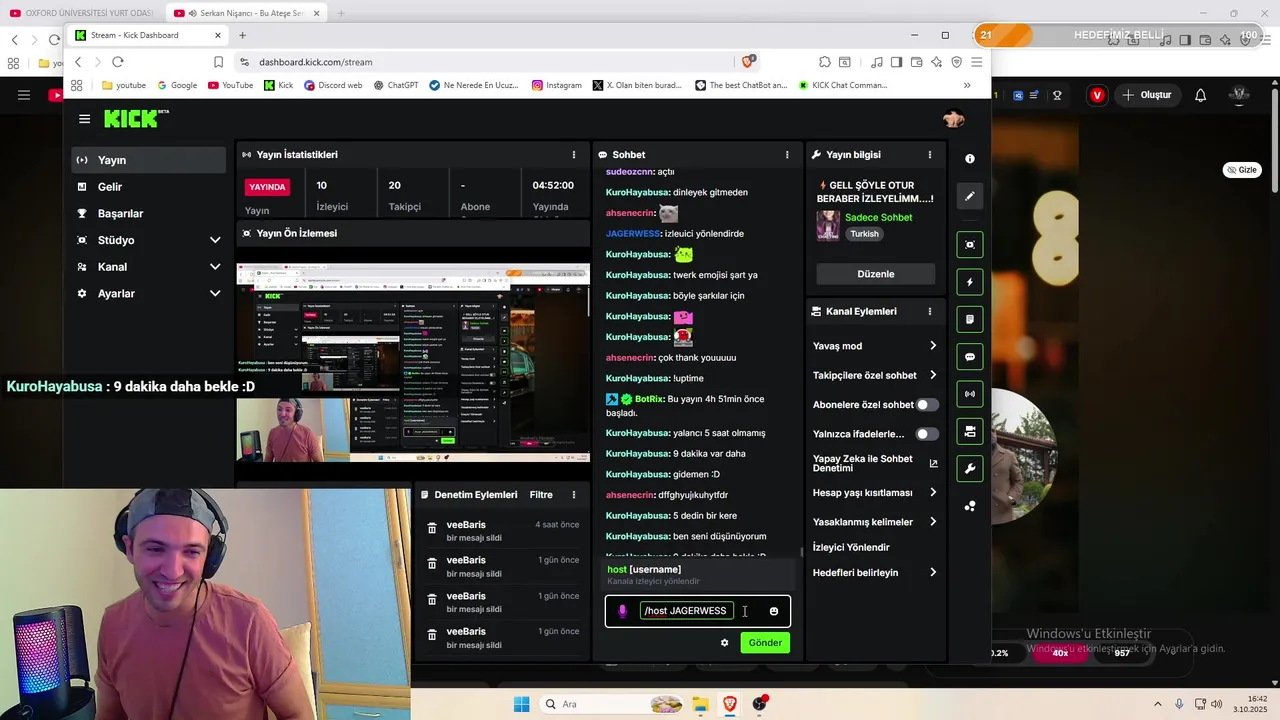Open Takipçilere özel sohbet submenu

875,375
